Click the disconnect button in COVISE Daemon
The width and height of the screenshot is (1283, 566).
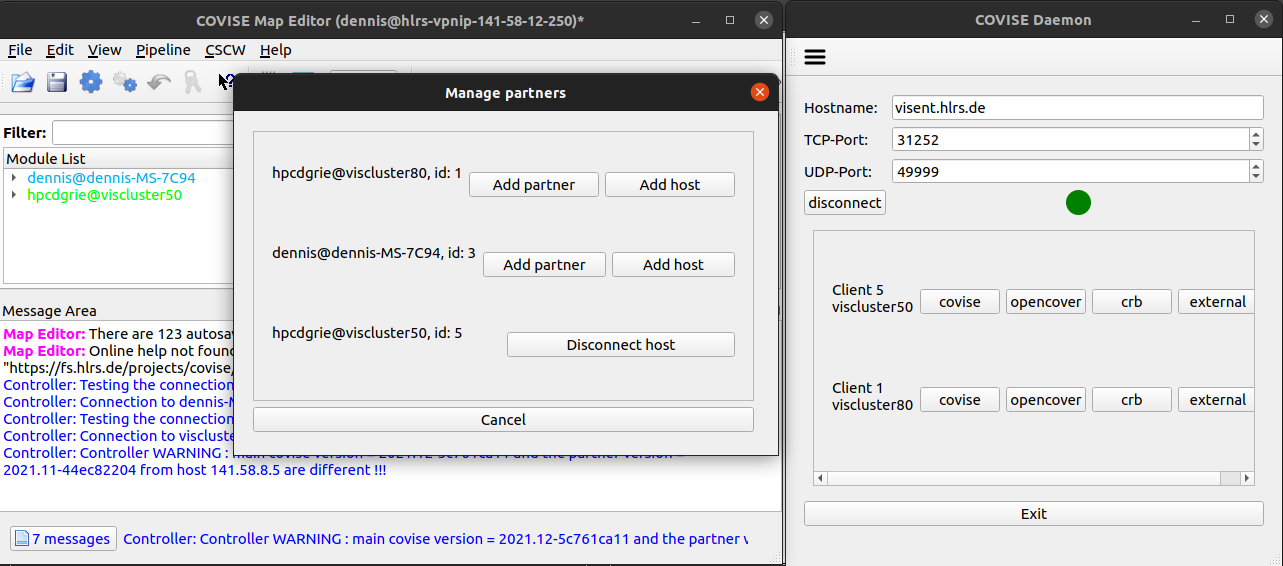pyautogui.click(x=845, y=202)
